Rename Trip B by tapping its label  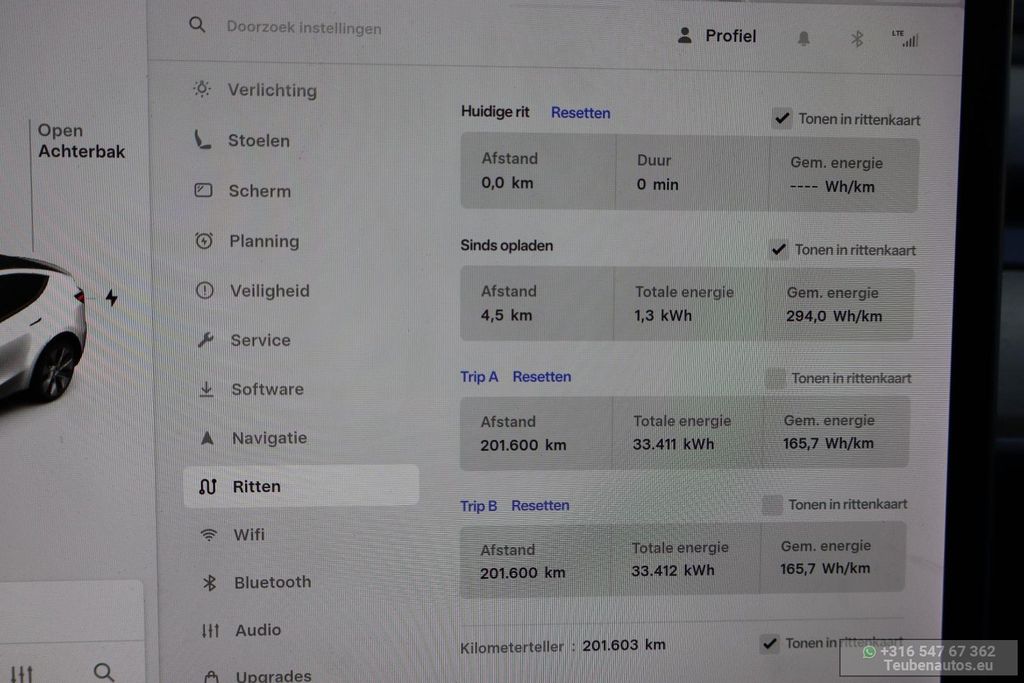(478, 506)
